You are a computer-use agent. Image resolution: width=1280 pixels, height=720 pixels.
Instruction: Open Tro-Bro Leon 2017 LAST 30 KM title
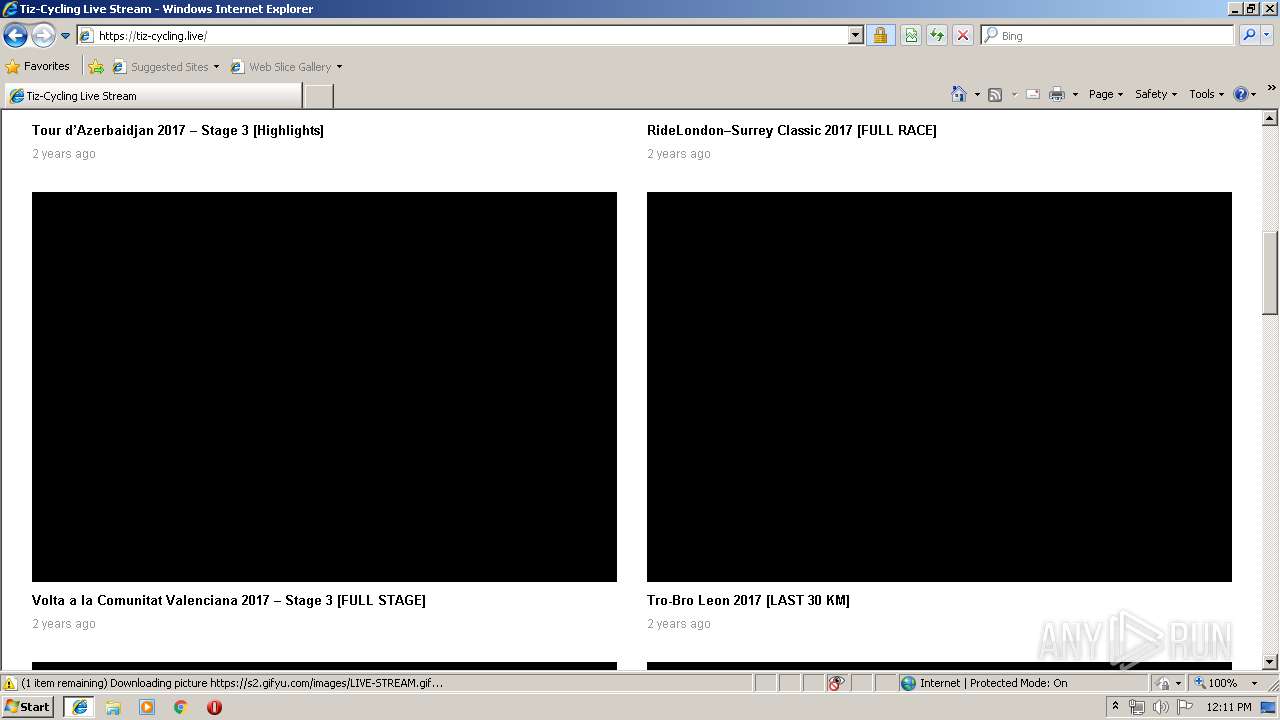748,600
